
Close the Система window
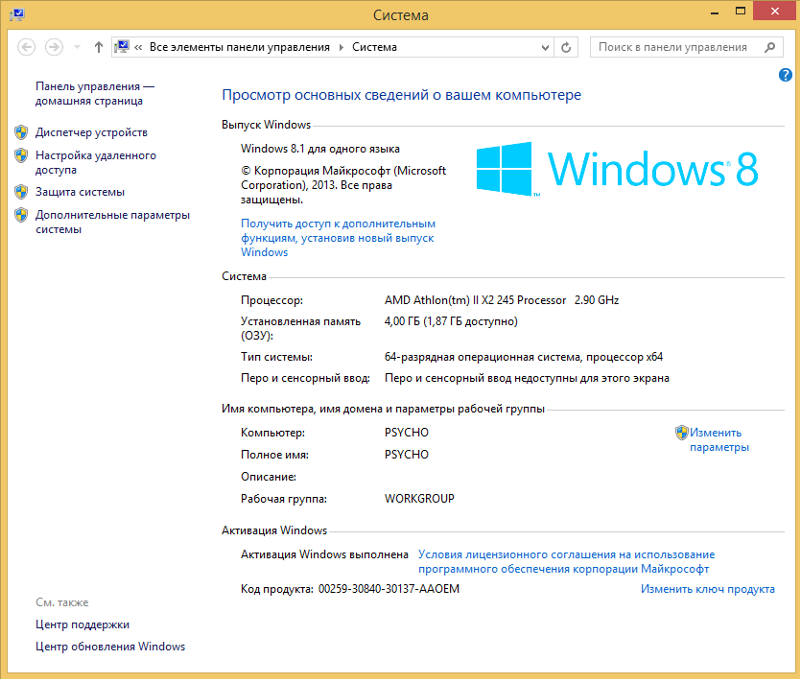(774, 11)
